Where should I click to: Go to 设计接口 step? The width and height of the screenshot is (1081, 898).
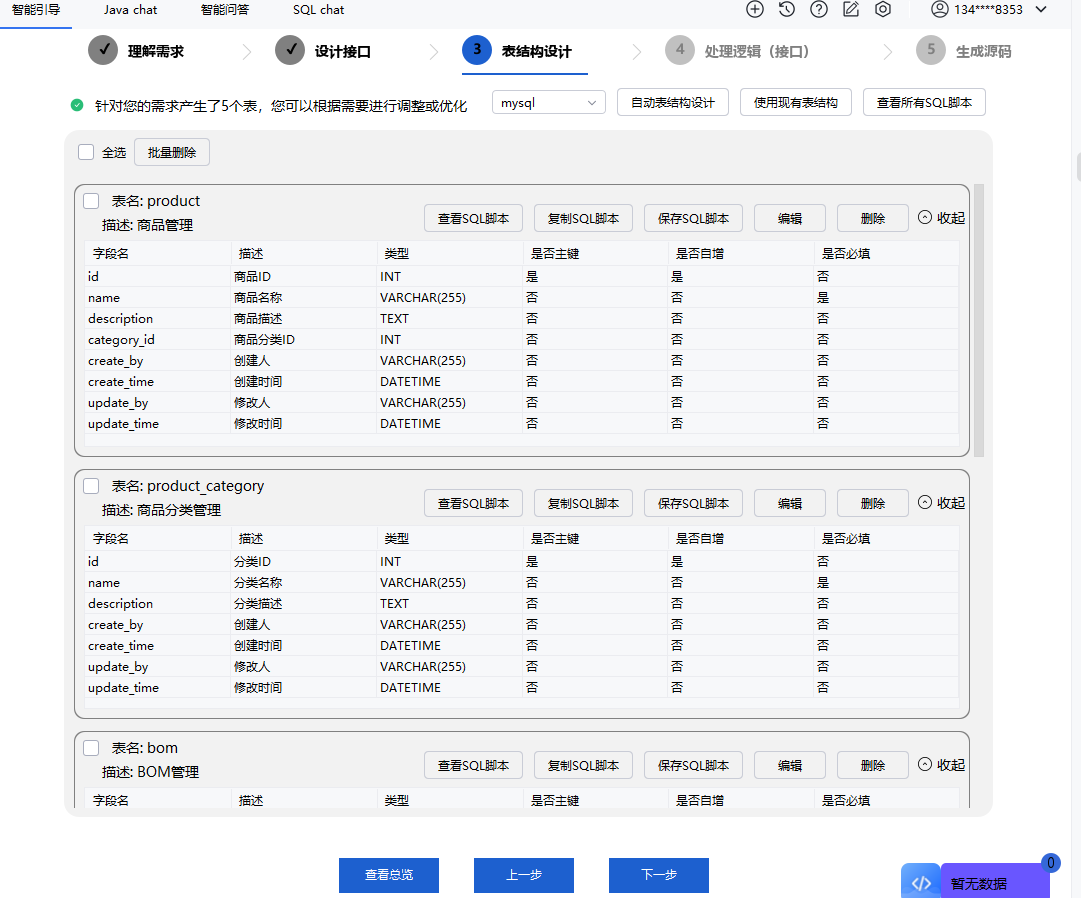[x=343, y=52]
